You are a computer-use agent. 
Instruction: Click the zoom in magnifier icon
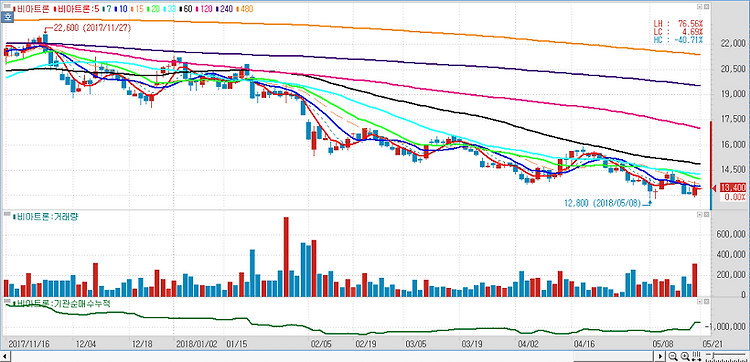pyautogui.click(x=685, y=356)
